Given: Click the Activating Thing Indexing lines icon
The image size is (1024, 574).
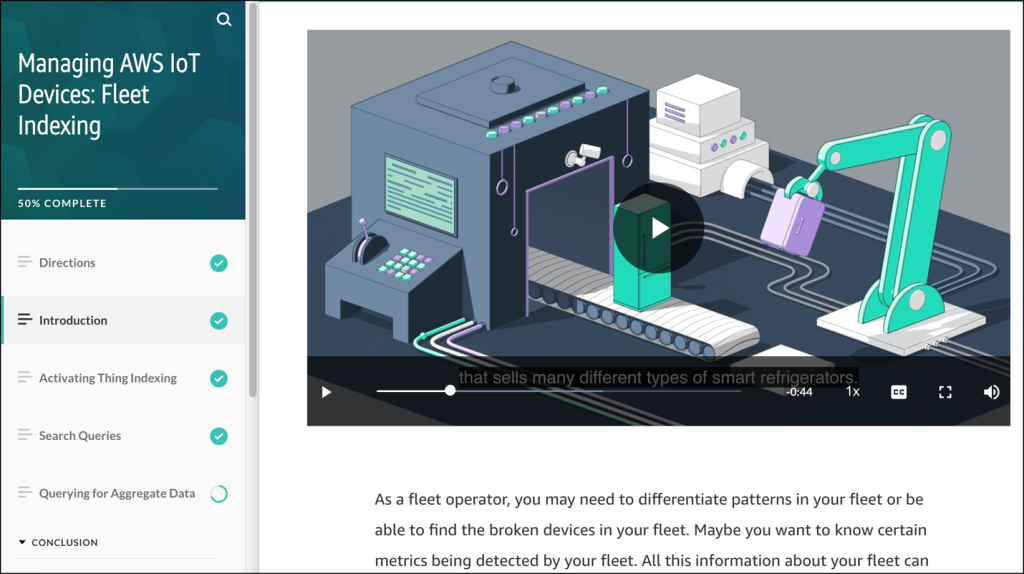Looking at the screenshot, I should 25,377.
